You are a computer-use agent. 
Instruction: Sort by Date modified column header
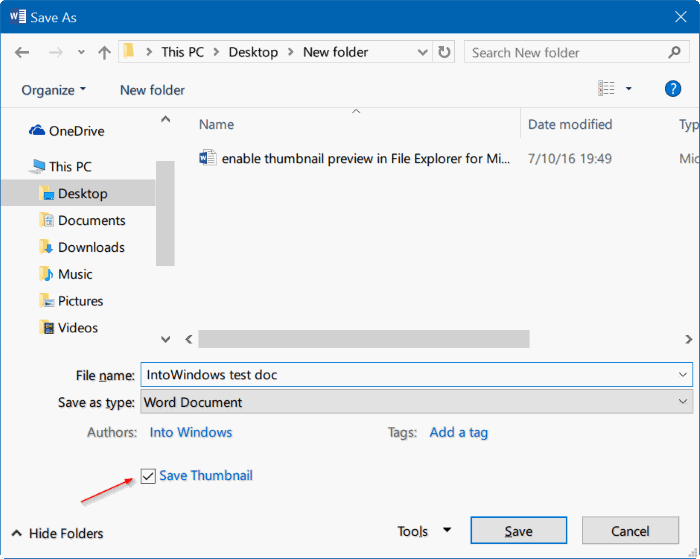(x=570, y=125)
